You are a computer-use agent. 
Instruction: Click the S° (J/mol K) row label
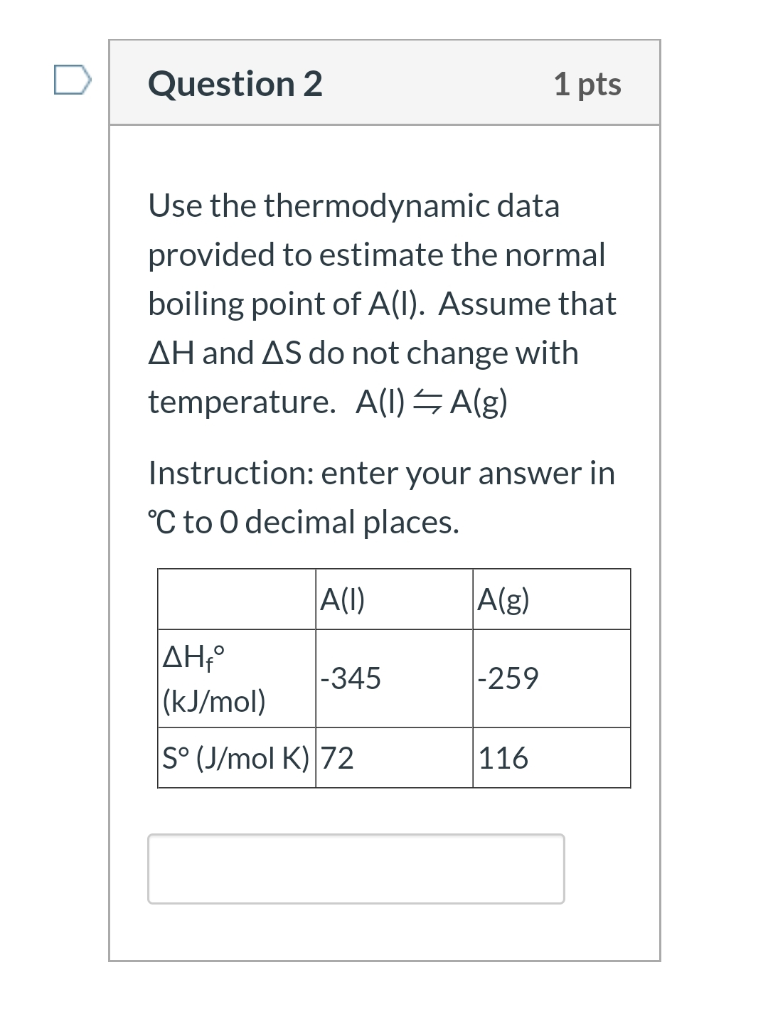click(236, 758)
